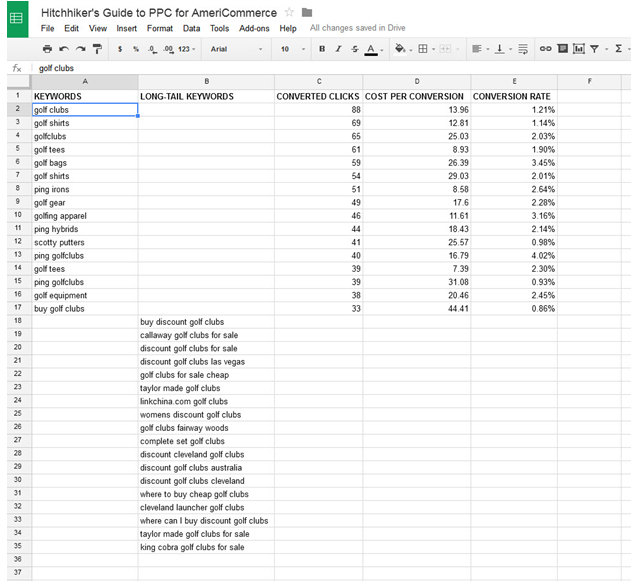Star the Hitchhiker's Guide document
This screenshot has width=637, height=587.
pos(289,12)
